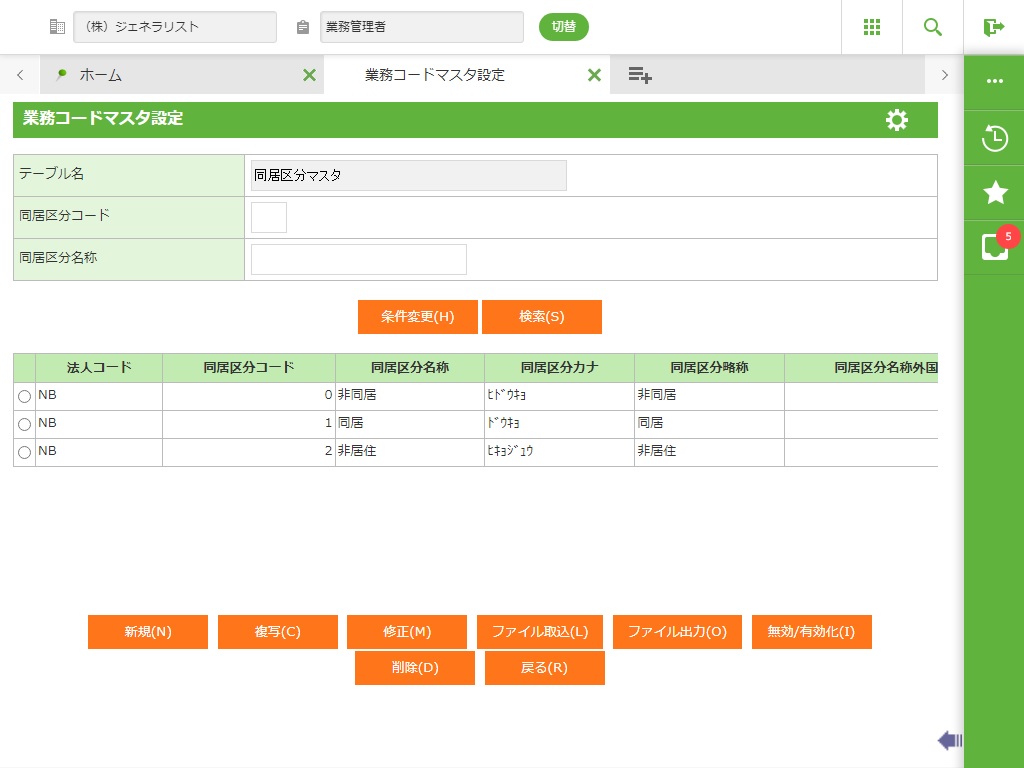The width and height of the screenshot is (1024, 768).
Task: Open favorites star icon in sidebar
Action: [994, 193]
